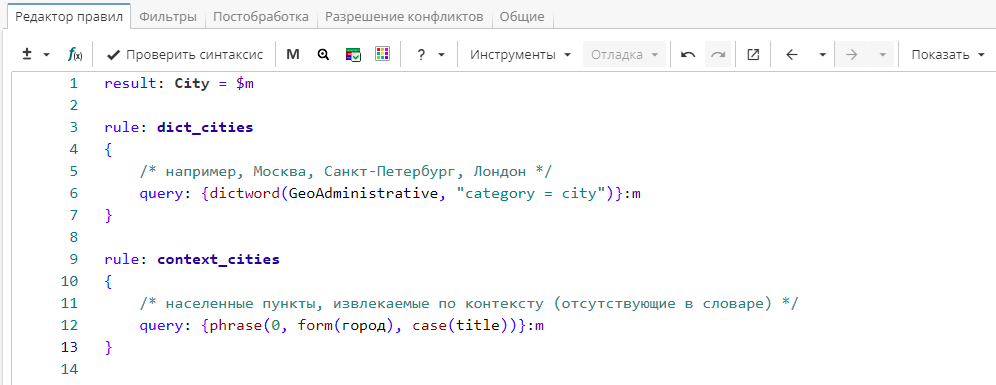This screenshot has height=385, width=996.
Task: Click the question mark help icon
Action: point(421,55)
